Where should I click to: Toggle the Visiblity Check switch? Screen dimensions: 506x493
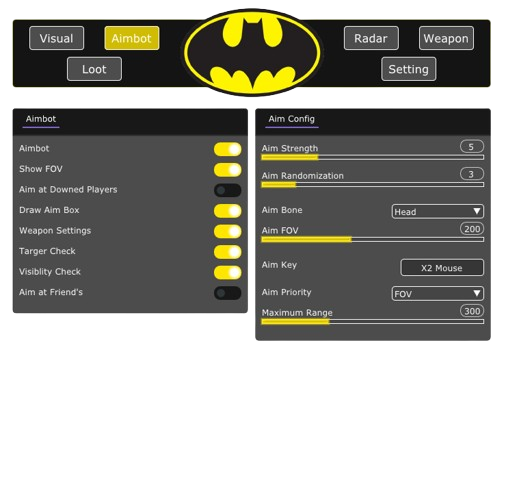click(x=228, y=272)
